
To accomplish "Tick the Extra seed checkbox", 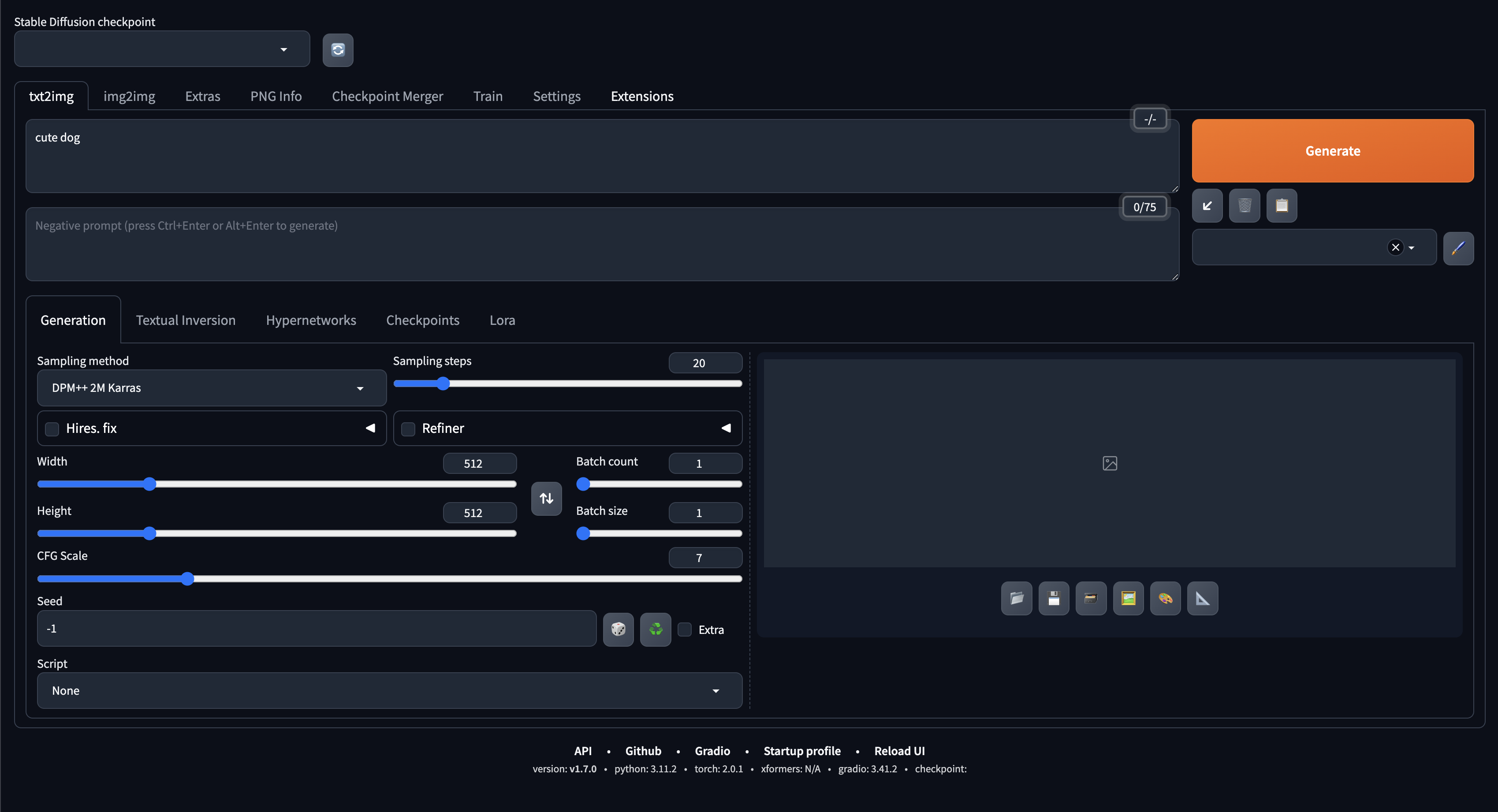I will click(x=685, y=629).
